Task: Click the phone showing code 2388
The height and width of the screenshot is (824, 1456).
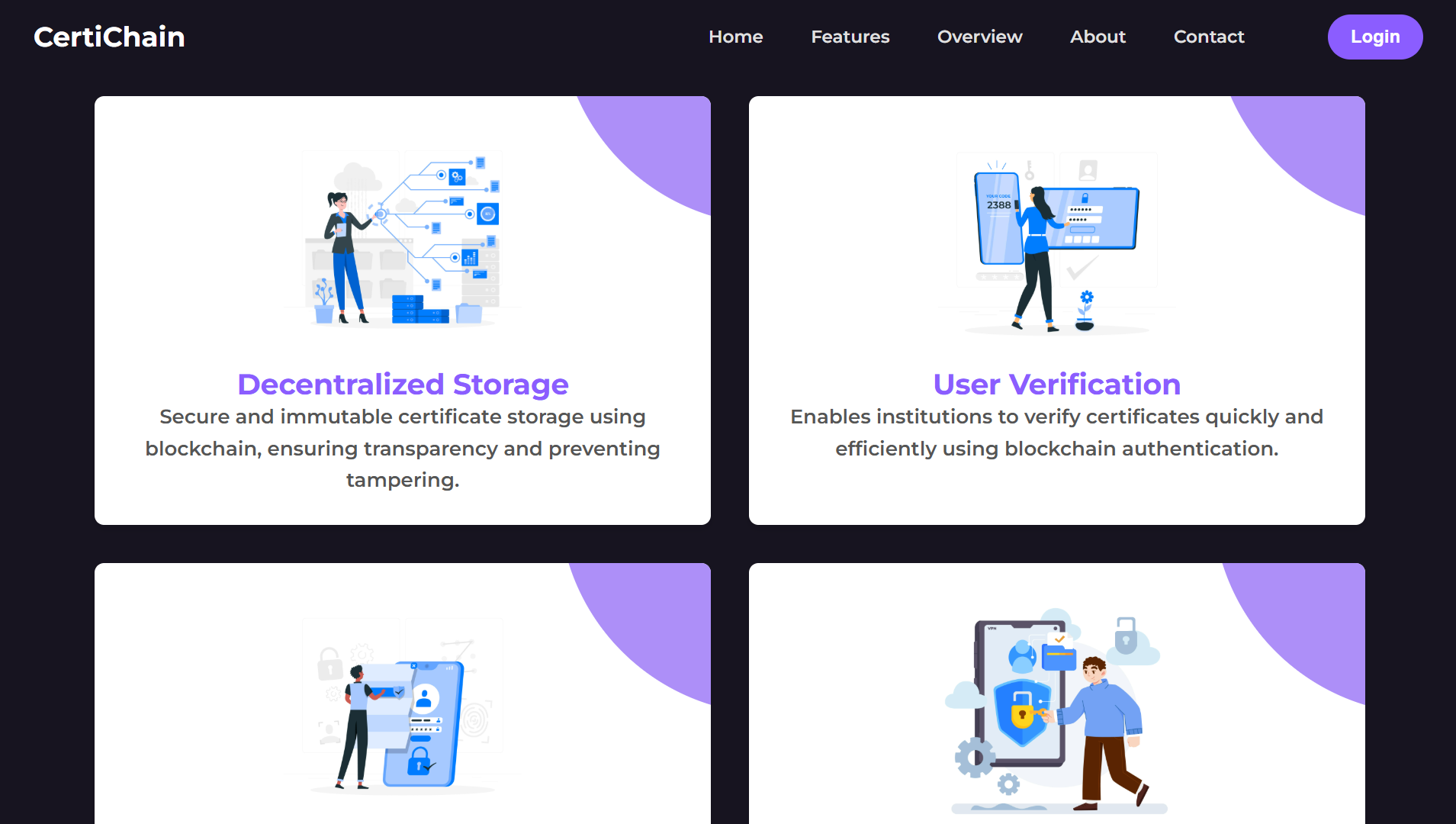Action: pos(998,218)
